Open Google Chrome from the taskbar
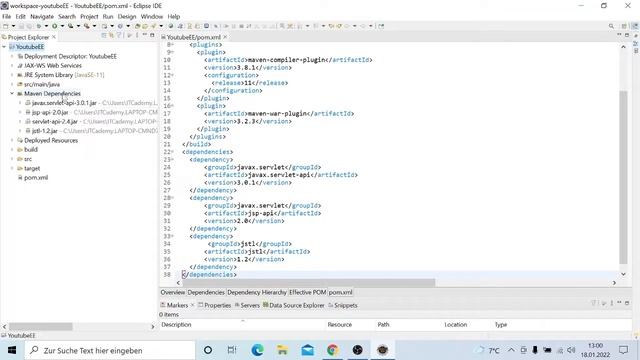The height and width of the screenshot is (360, 640). (x=332, y=350)
